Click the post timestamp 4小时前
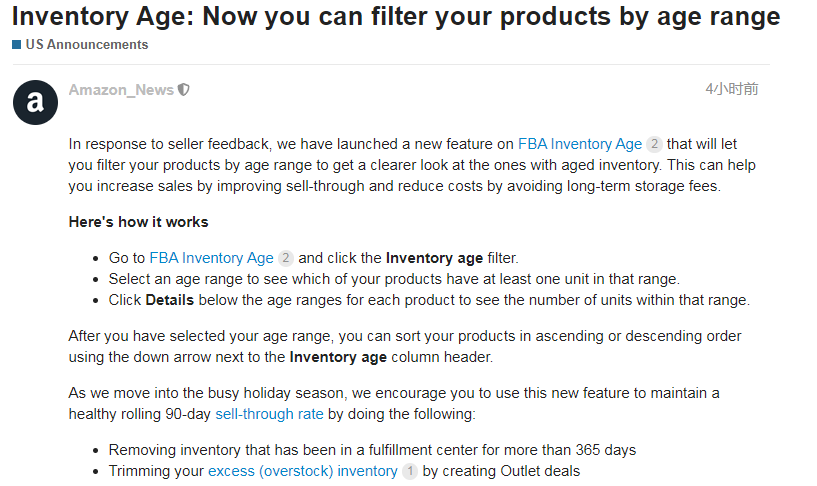 click(731, 89)
